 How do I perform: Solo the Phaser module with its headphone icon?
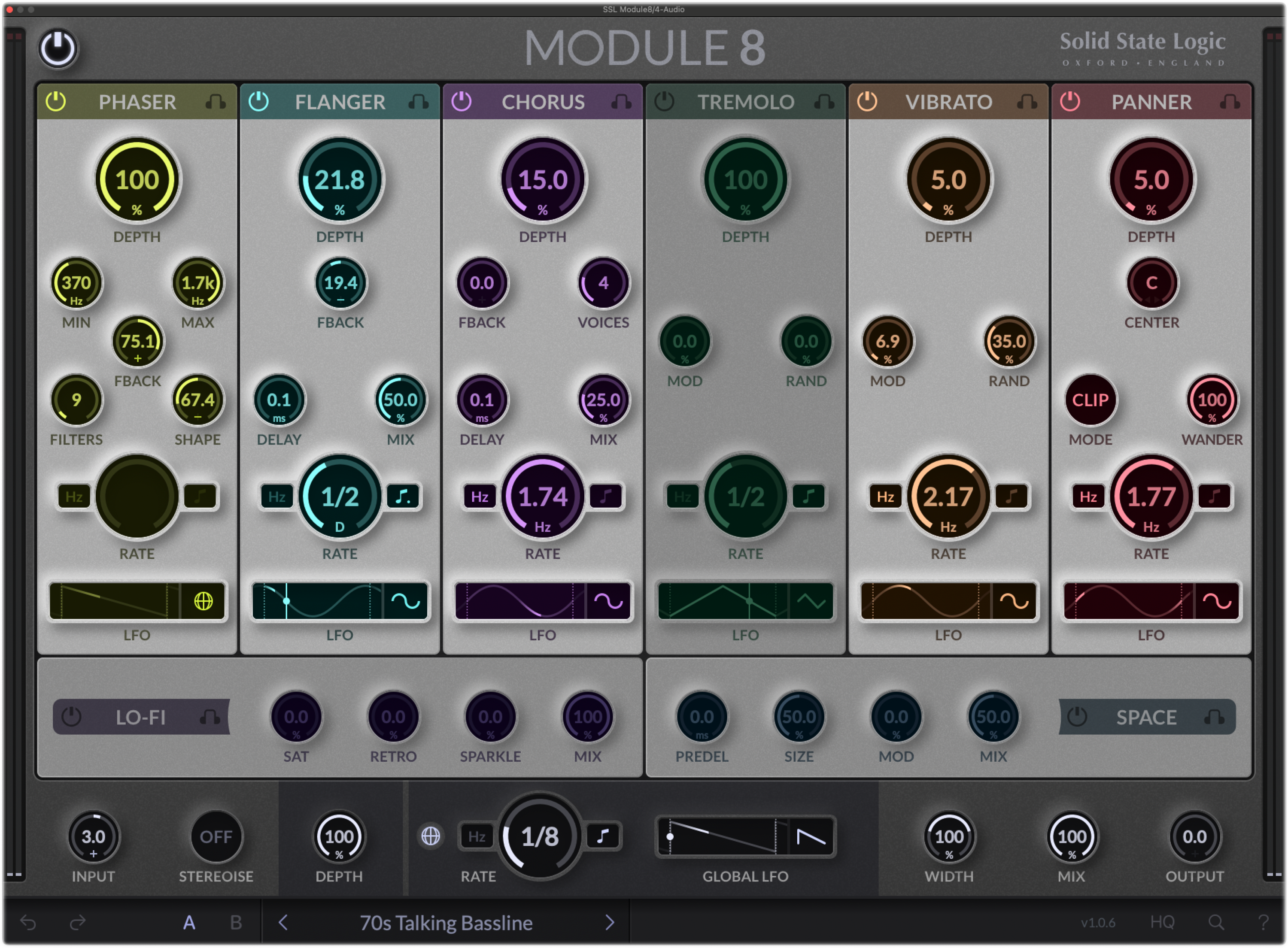coord(215,102)
